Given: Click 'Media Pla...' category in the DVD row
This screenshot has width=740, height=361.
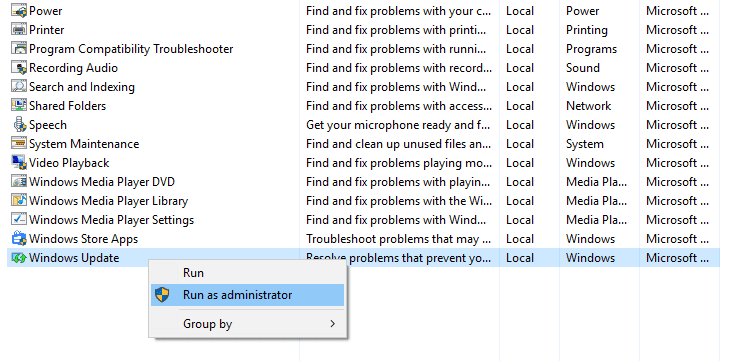Looking at the screenshot, I should [x=597, y=182].
